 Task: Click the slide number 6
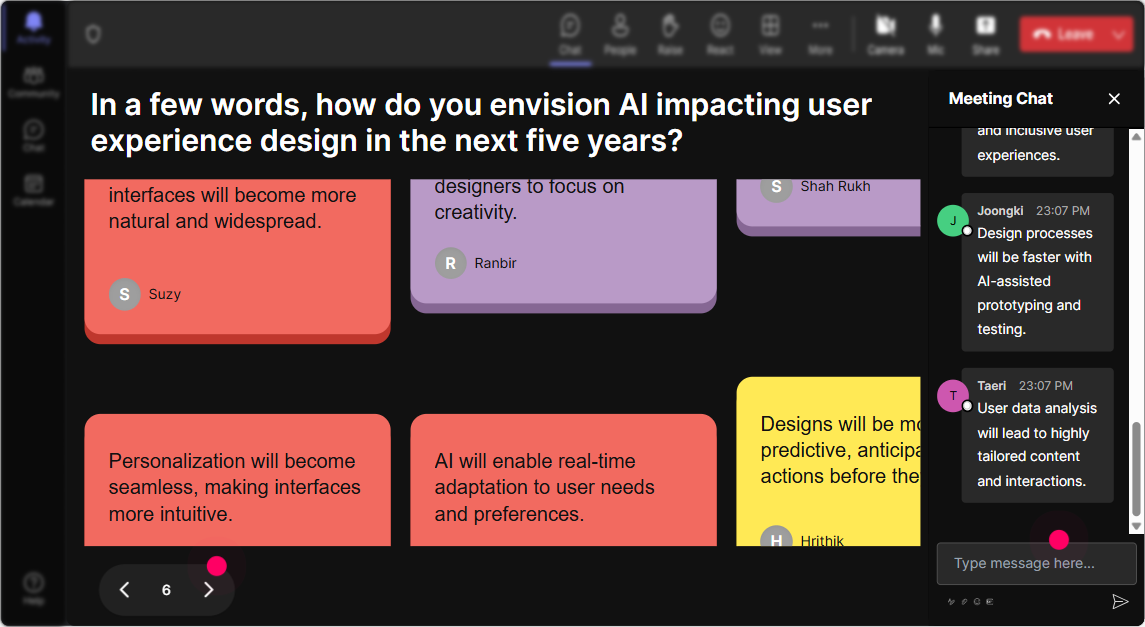click(166, 590)
